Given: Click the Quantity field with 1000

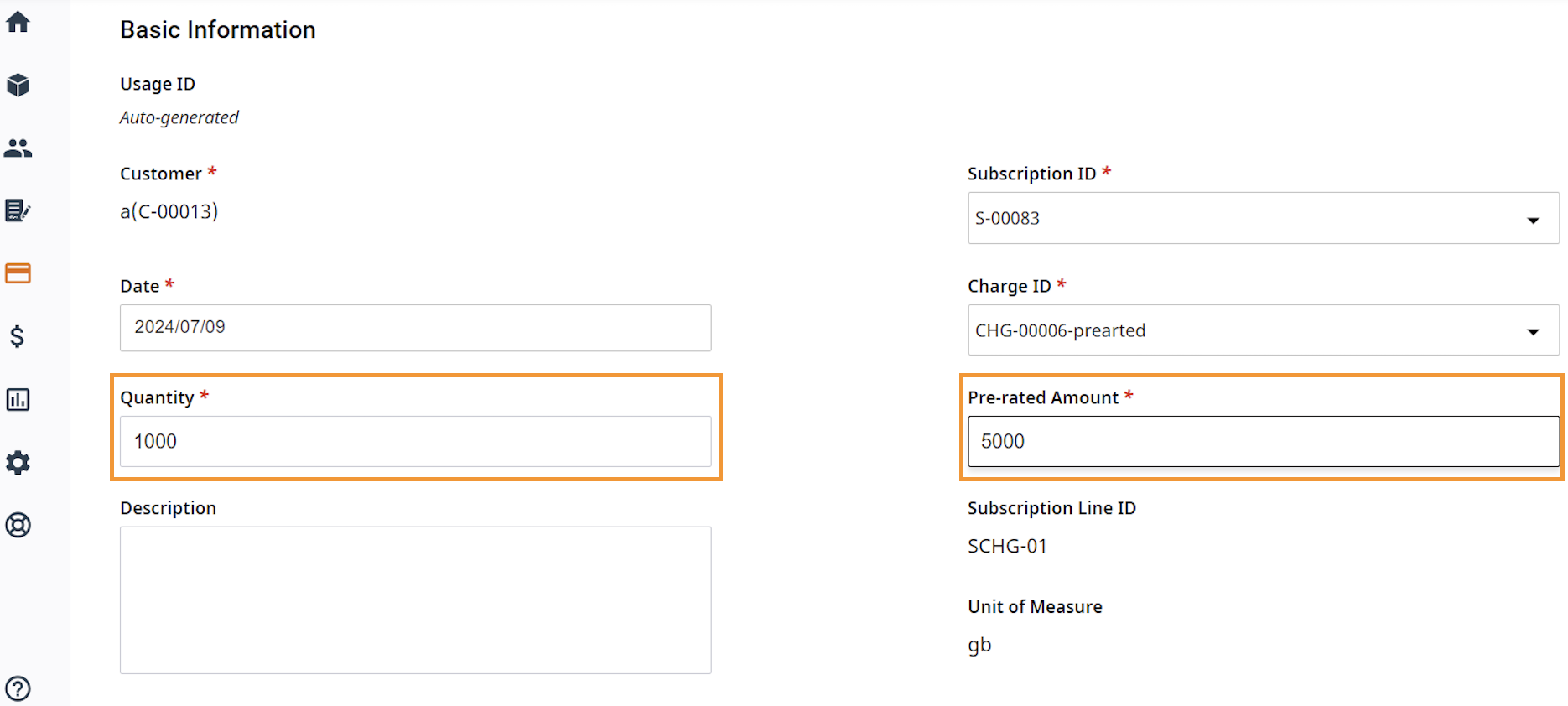Looking at the screenshot, I should pos(416,441).
